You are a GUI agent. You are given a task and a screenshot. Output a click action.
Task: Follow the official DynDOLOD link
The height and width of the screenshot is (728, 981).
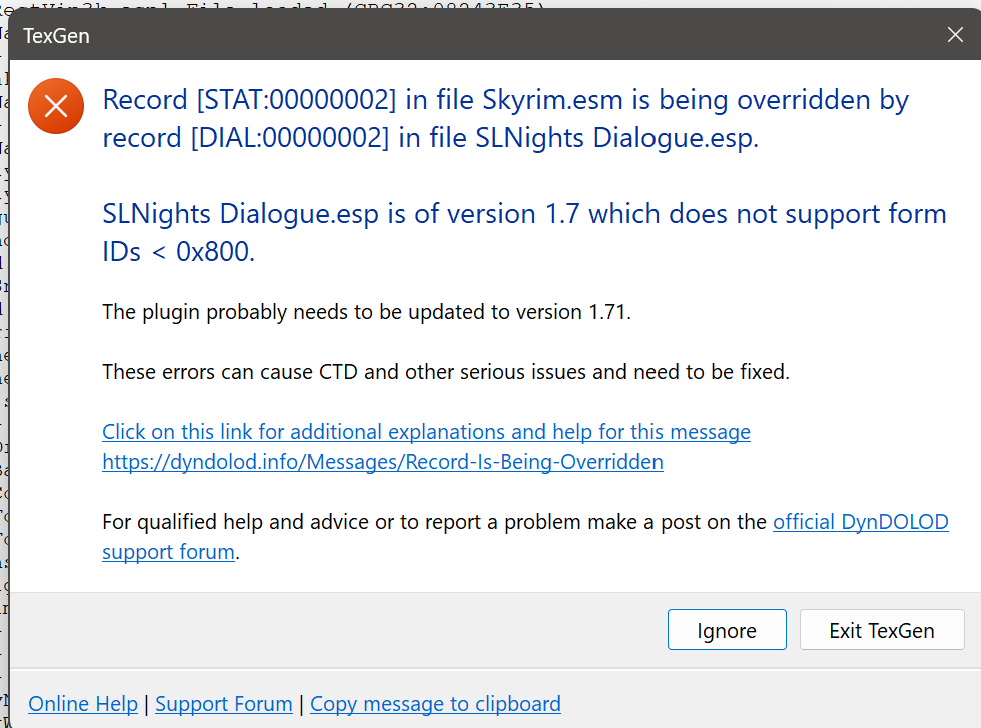861,522
